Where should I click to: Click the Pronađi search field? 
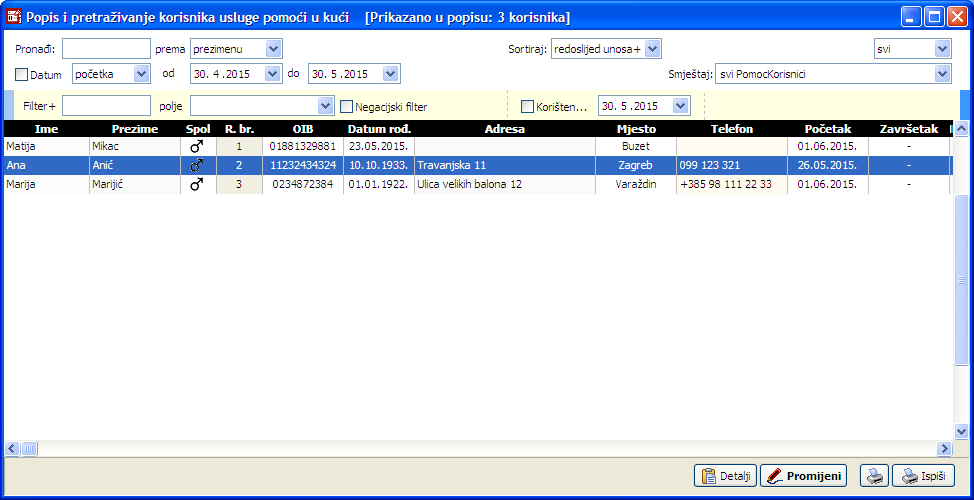[x=106, y=48]
